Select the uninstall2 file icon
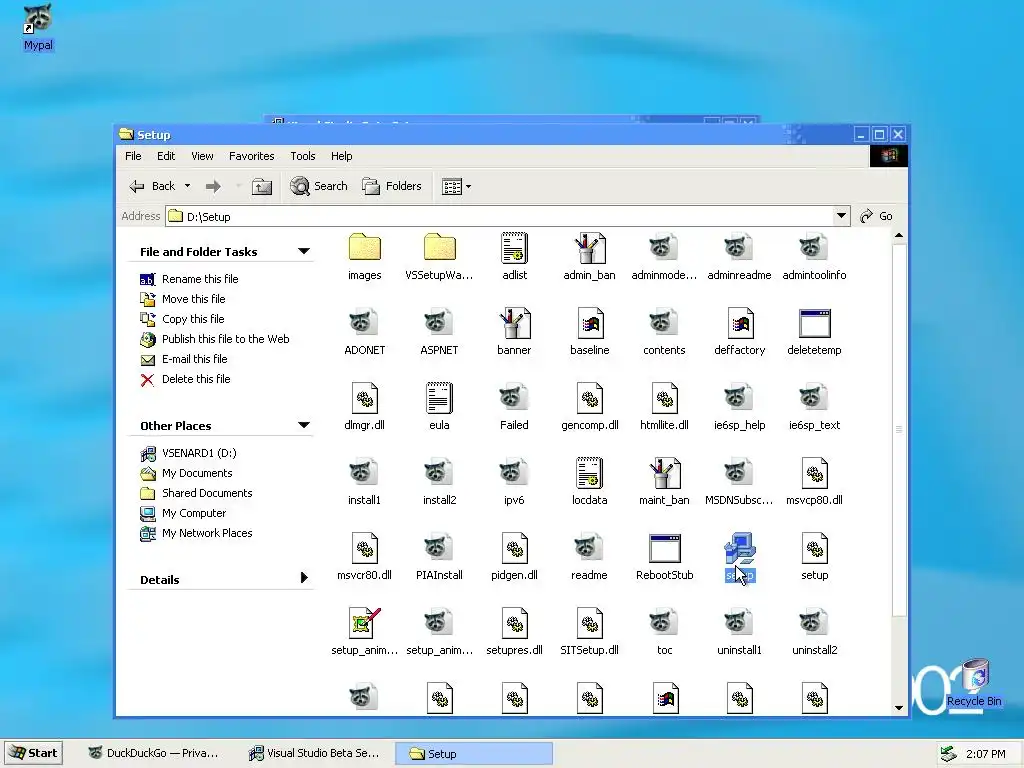This screenshot has height=768, width=1024. pyautogui.click(x=814, y=622)
